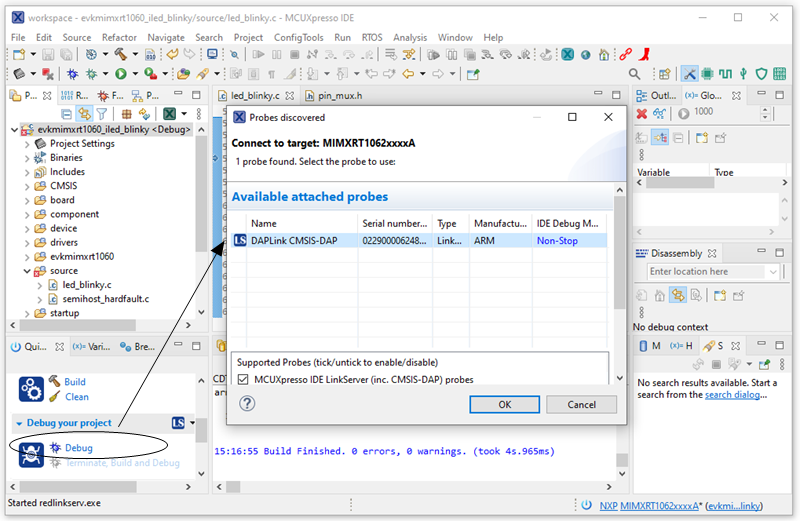Click the MCUXpresso X welcome toolbar icon
This screenshot has width=800, height=521.
coord(568,55)
